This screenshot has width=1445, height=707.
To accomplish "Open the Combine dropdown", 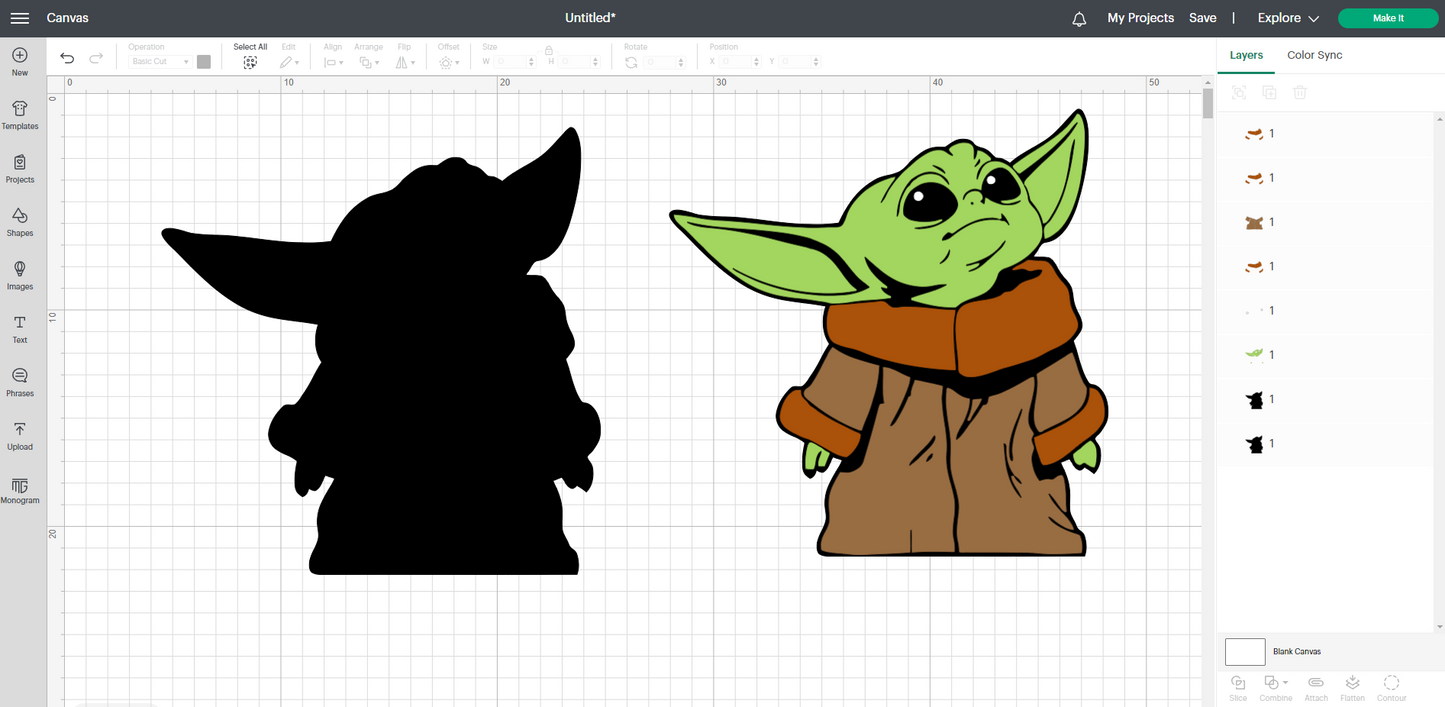I will [1275, 684].
